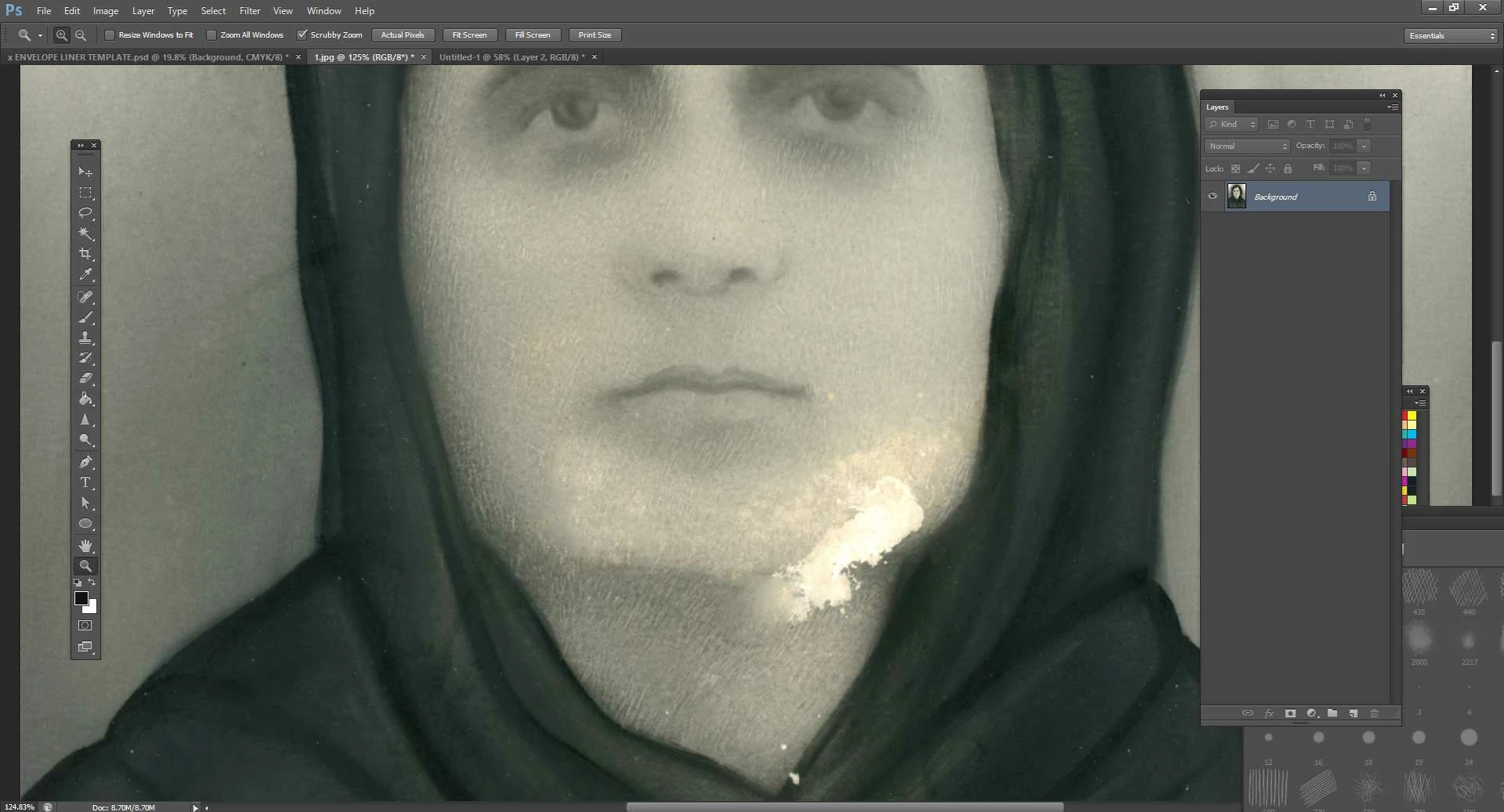Click the create new group folder icon
Screen dimensions: 1504x812
pos(1332,713)
